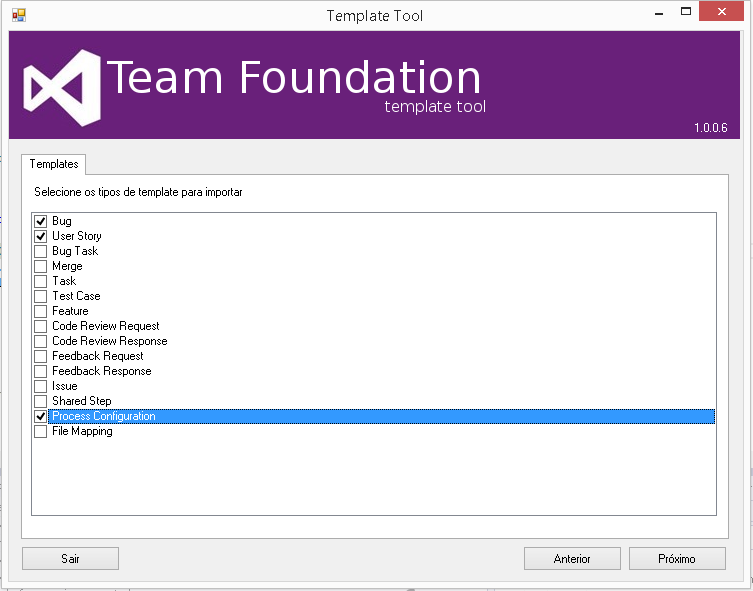Tick the Code Review Request checkbox
Screen dimensions: 753x591
(40, 326)
